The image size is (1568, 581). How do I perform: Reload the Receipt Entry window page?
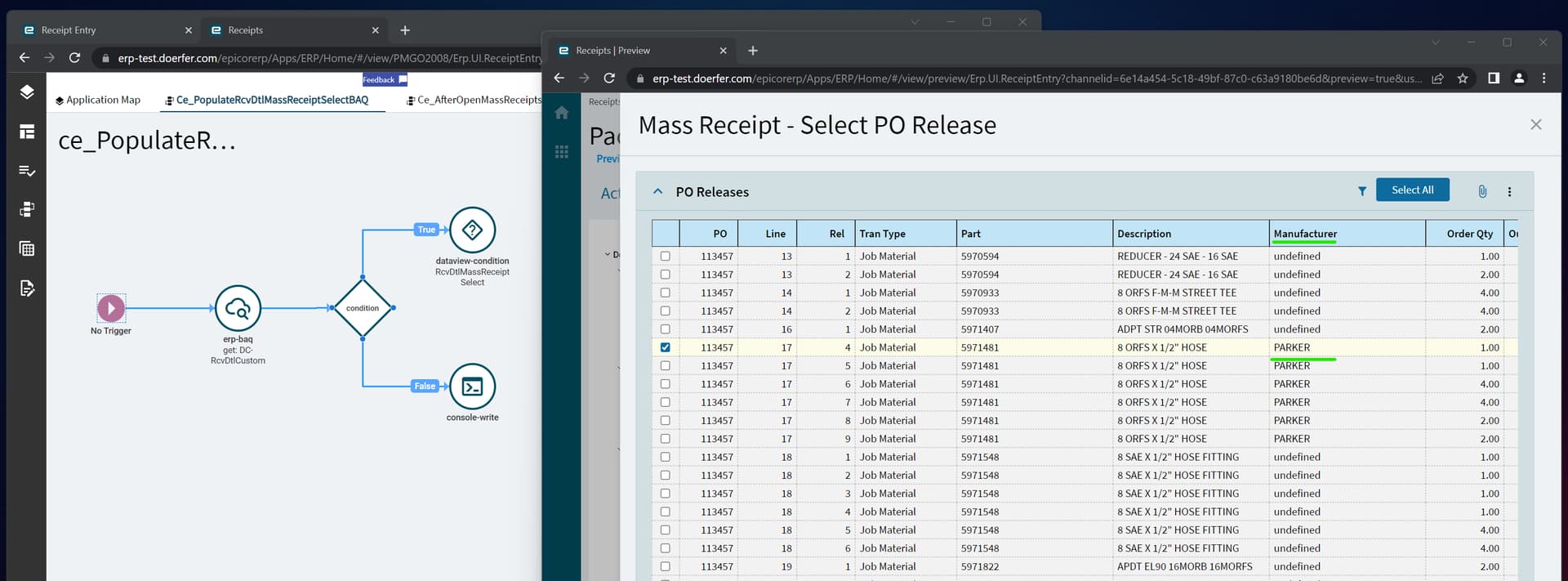point(74,58)
